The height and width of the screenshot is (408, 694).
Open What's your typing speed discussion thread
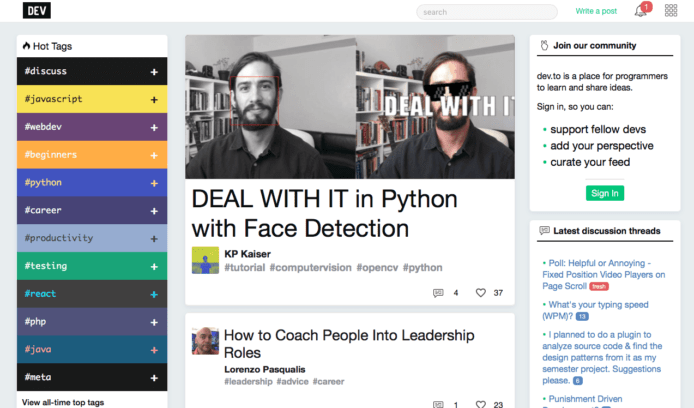pos(599,304)
